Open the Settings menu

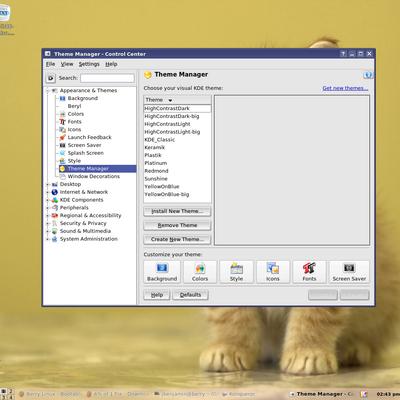point(89,64)
